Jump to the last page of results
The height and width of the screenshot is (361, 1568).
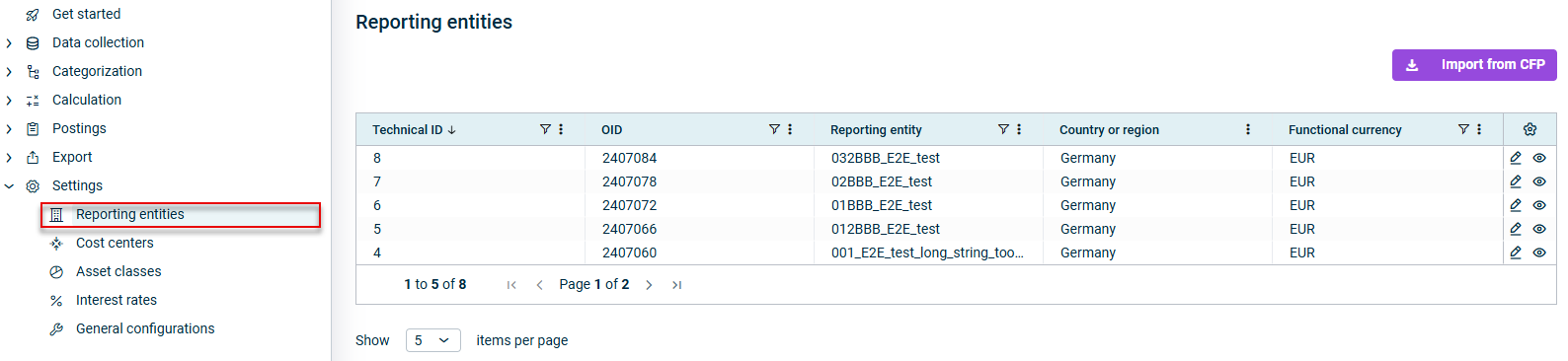676,285
